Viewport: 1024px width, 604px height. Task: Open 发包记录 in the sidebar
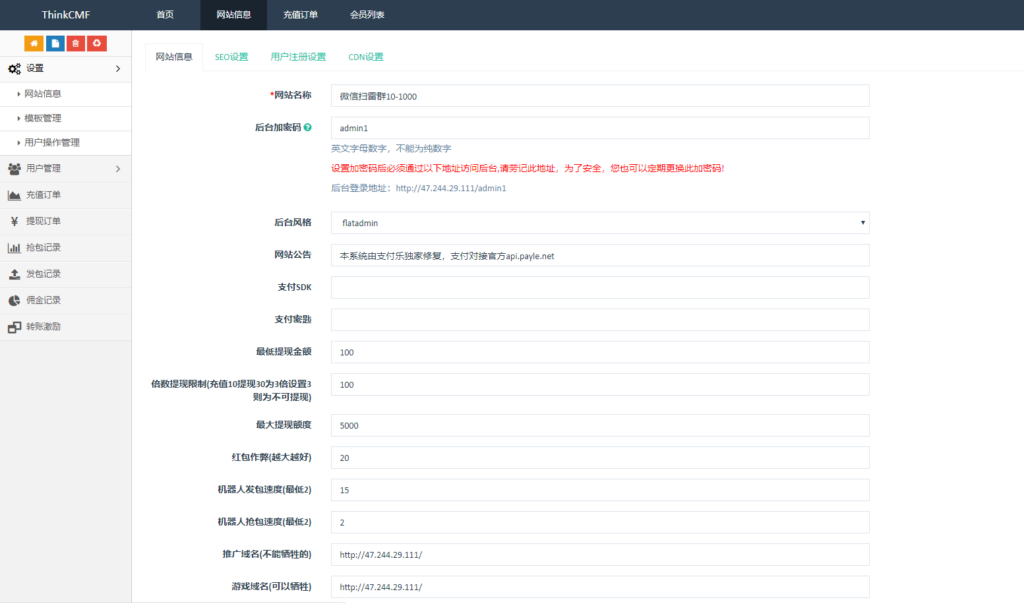point(43,274)
